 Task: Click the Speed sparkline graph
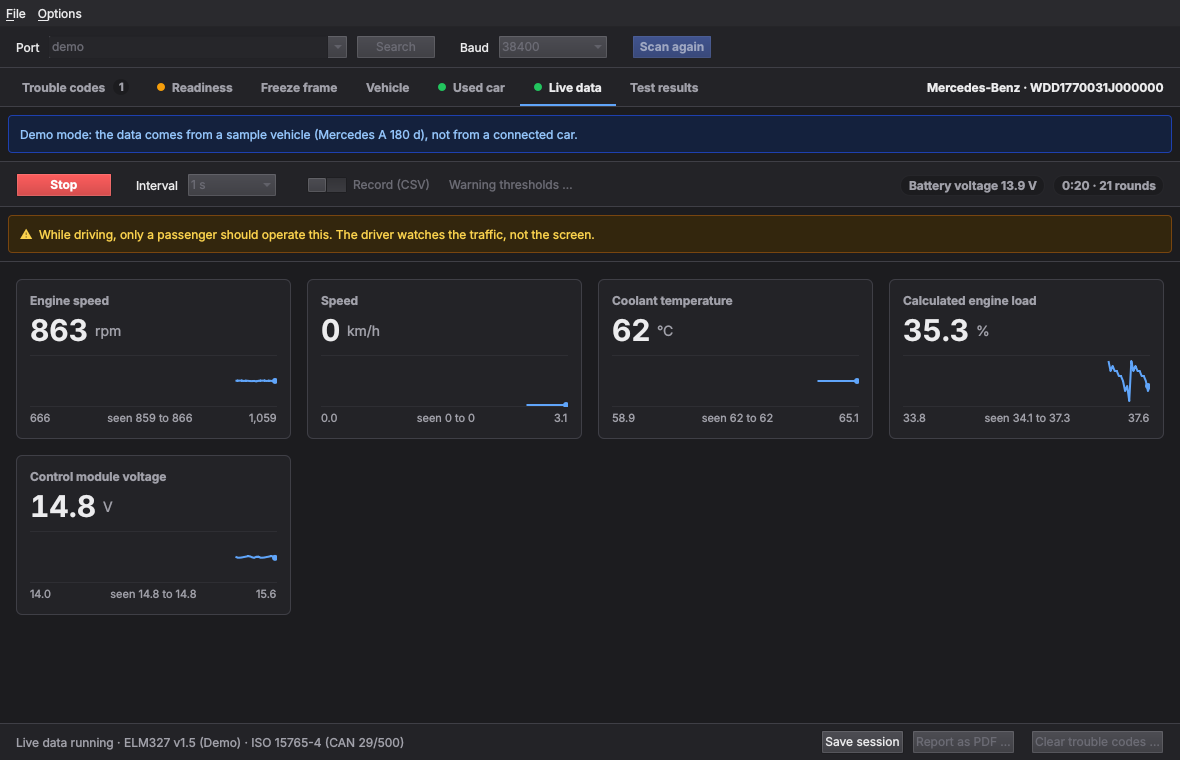tap(444, 382)
